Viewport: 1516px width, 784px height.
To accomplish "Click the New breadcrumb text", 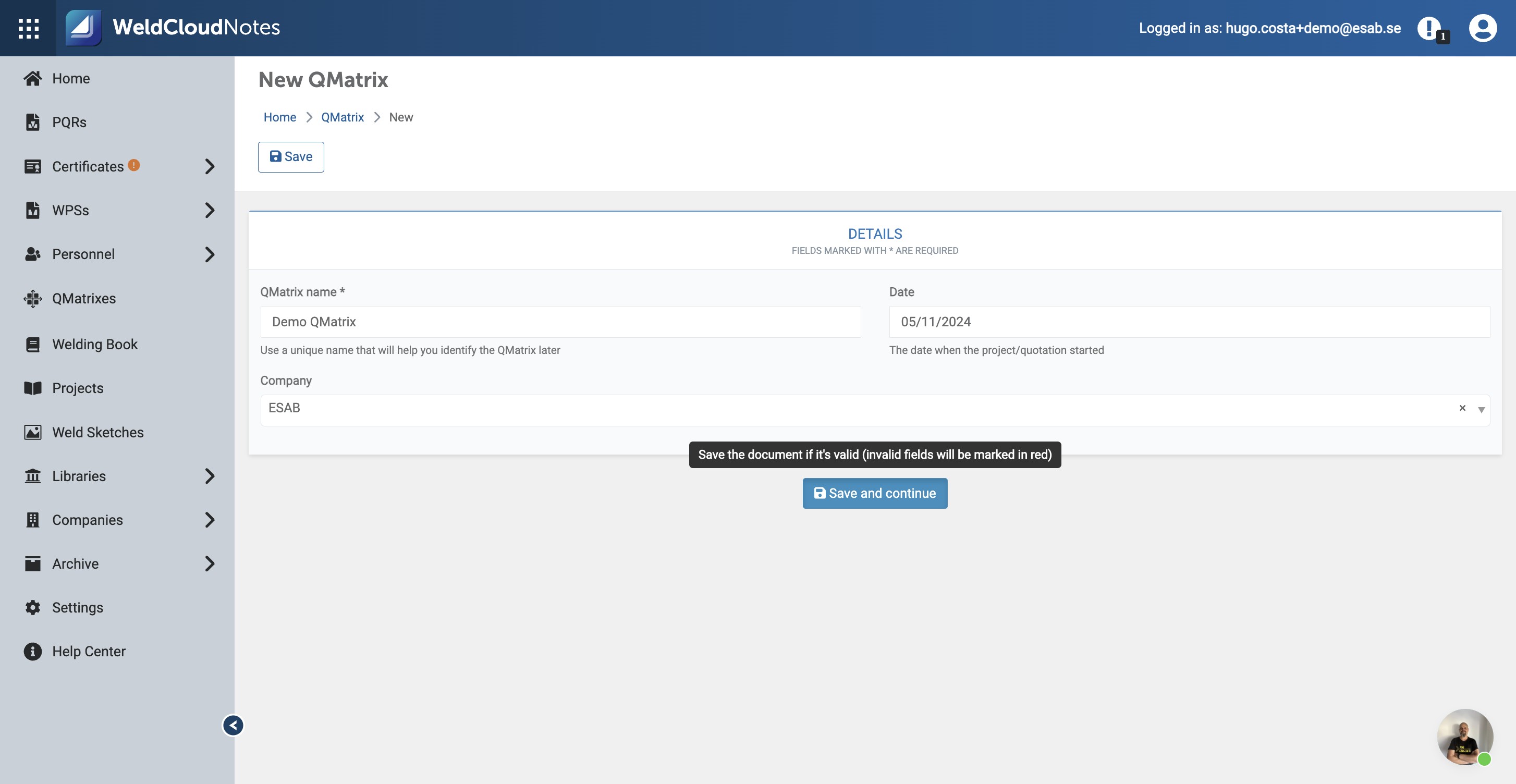I will [x=401, y=117].
